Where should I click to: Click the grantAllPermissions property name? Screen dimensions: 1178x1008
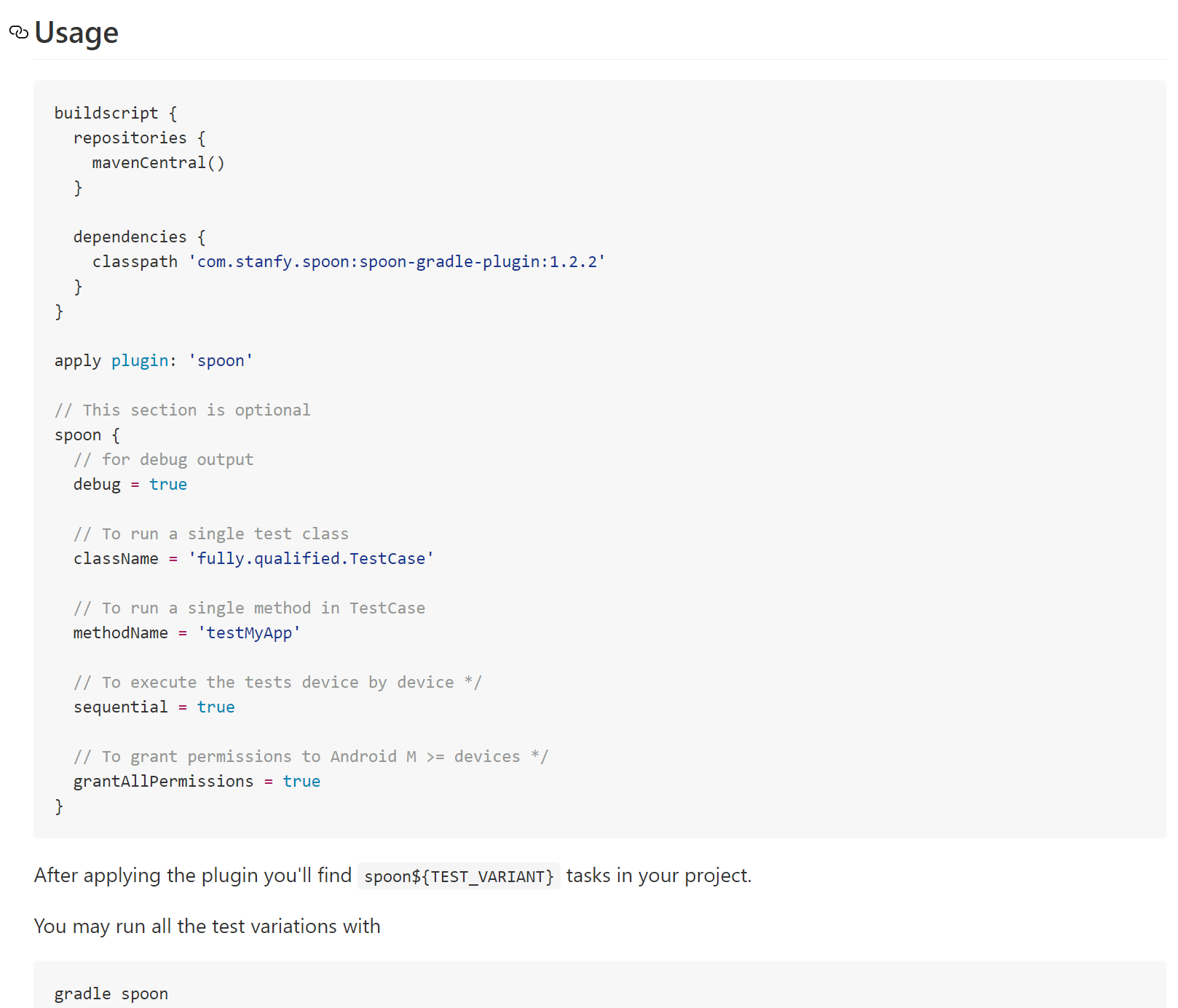click(x=163, y=782)
